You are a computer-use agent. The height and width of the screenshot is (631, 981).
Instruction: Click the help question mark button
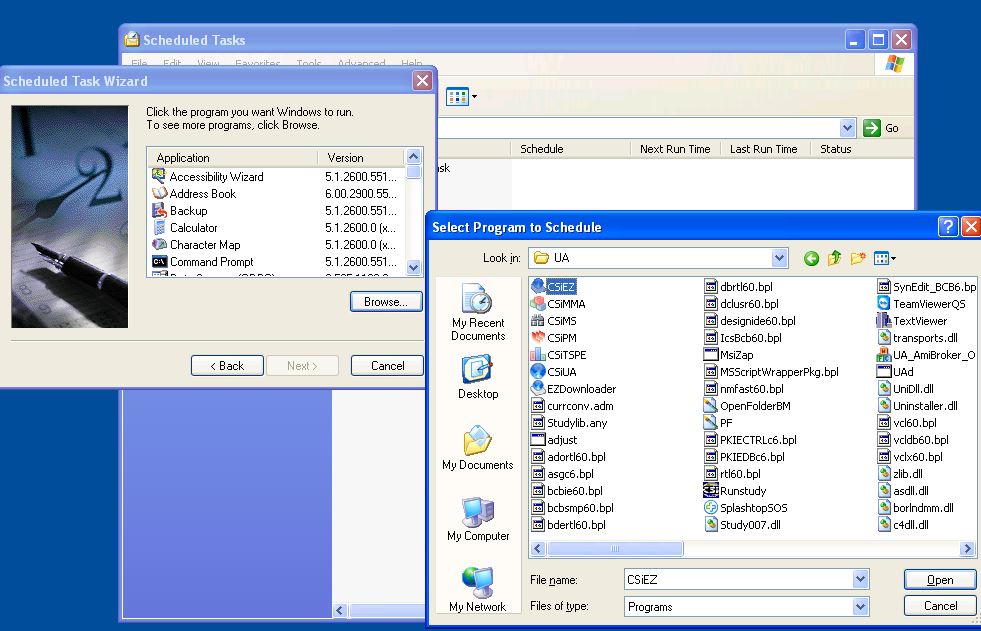[x=948, y=226]
